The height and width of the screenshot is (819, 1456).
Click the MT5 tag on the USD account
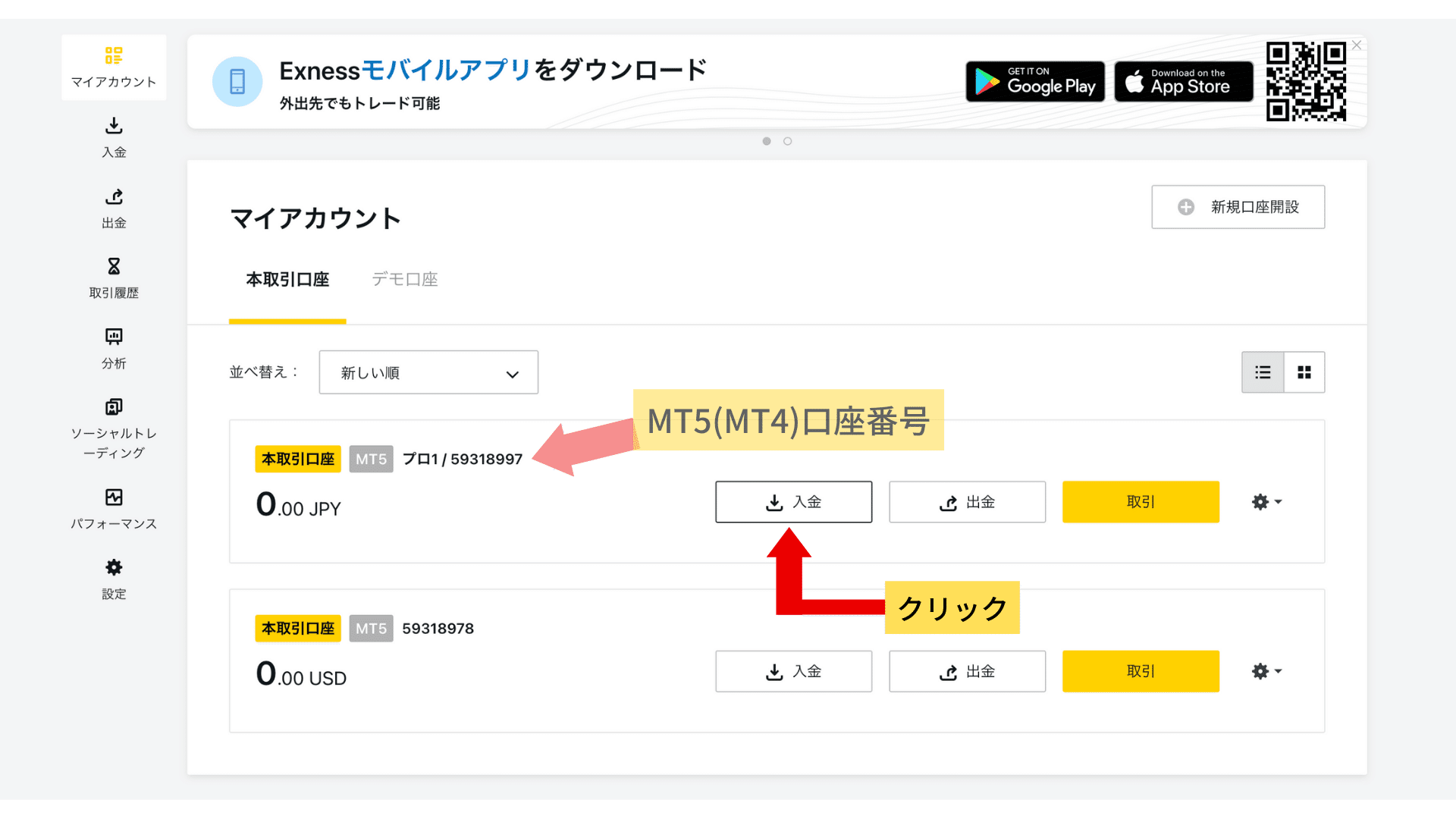pos(371,629)
